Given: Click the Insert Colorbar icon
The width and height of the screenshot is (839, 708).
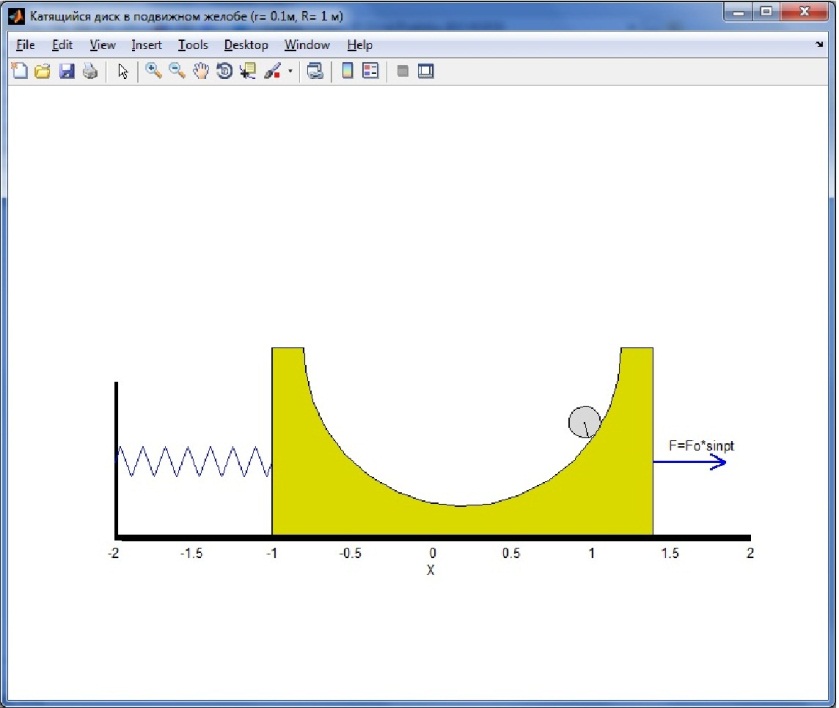Looking at the screenshot, I should [347, 71].
